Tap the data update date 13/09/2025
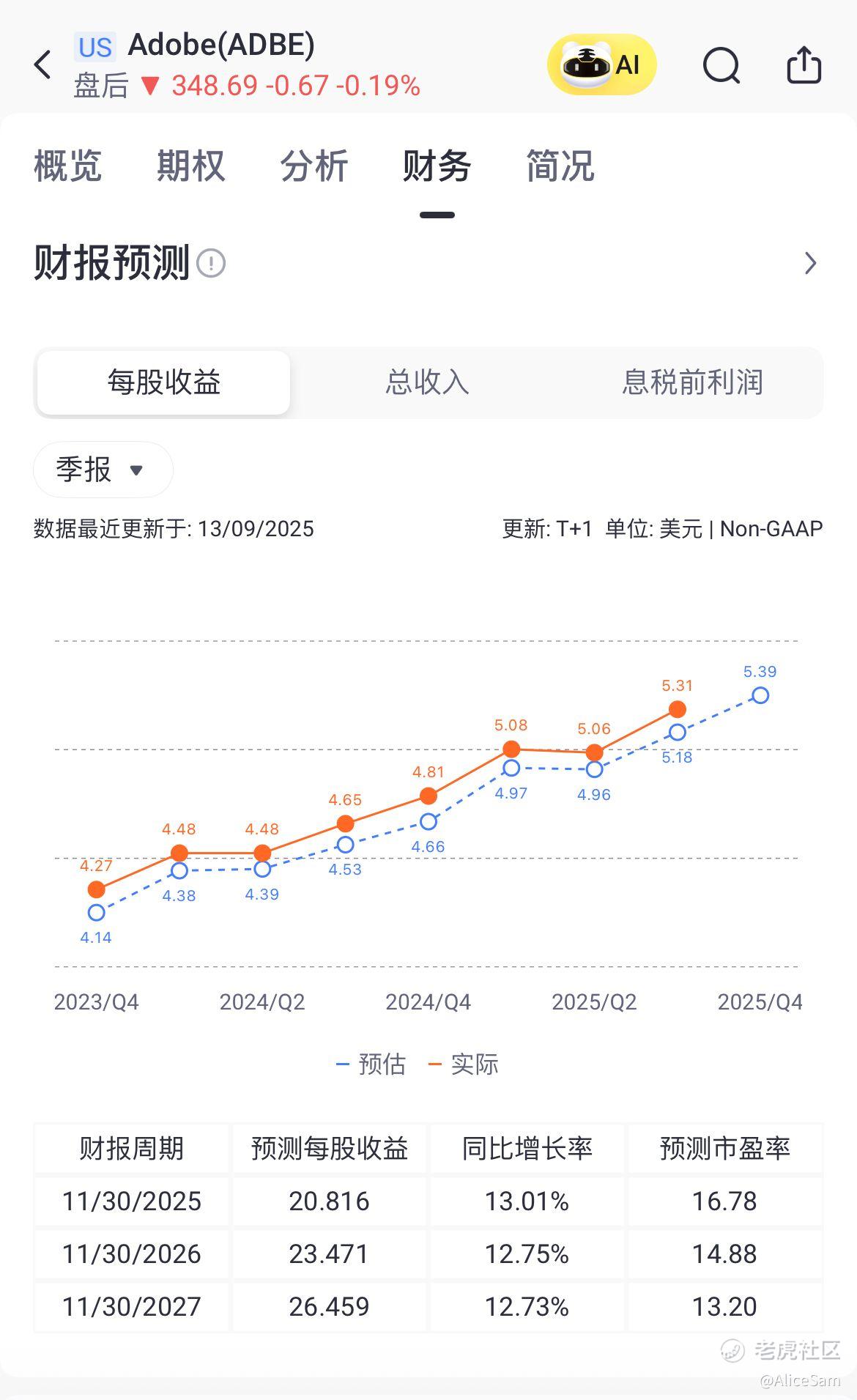The width and height of the screenshot is (857, 1400). point(256,529)
